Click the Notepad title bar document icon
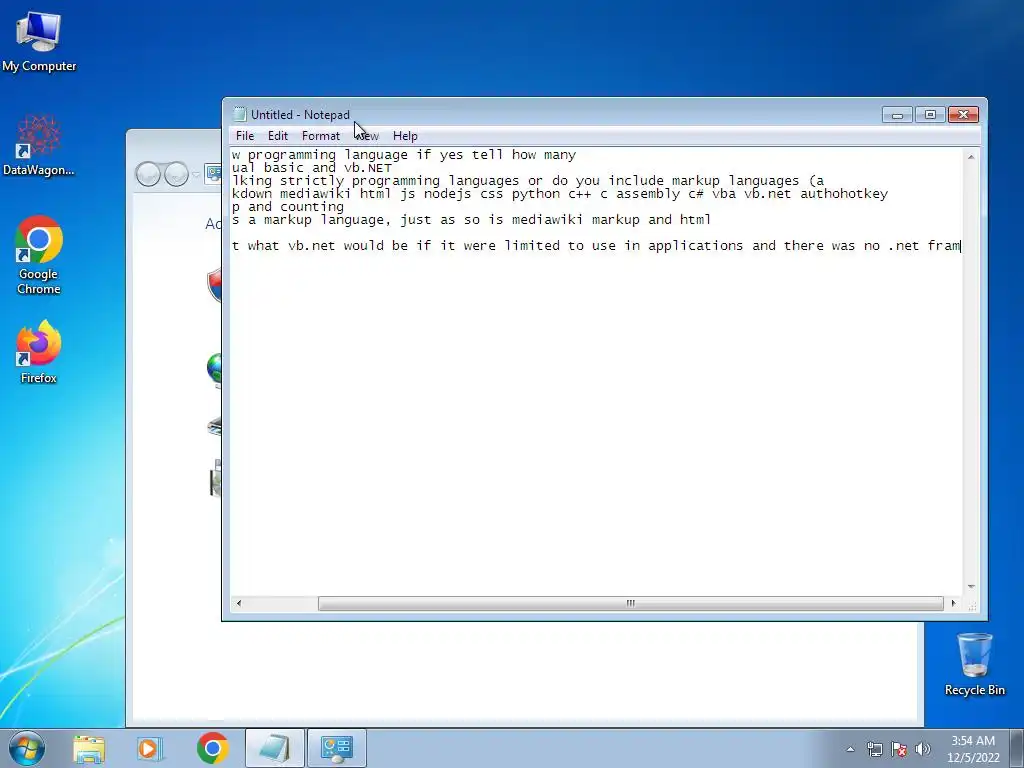 point(240,114)
